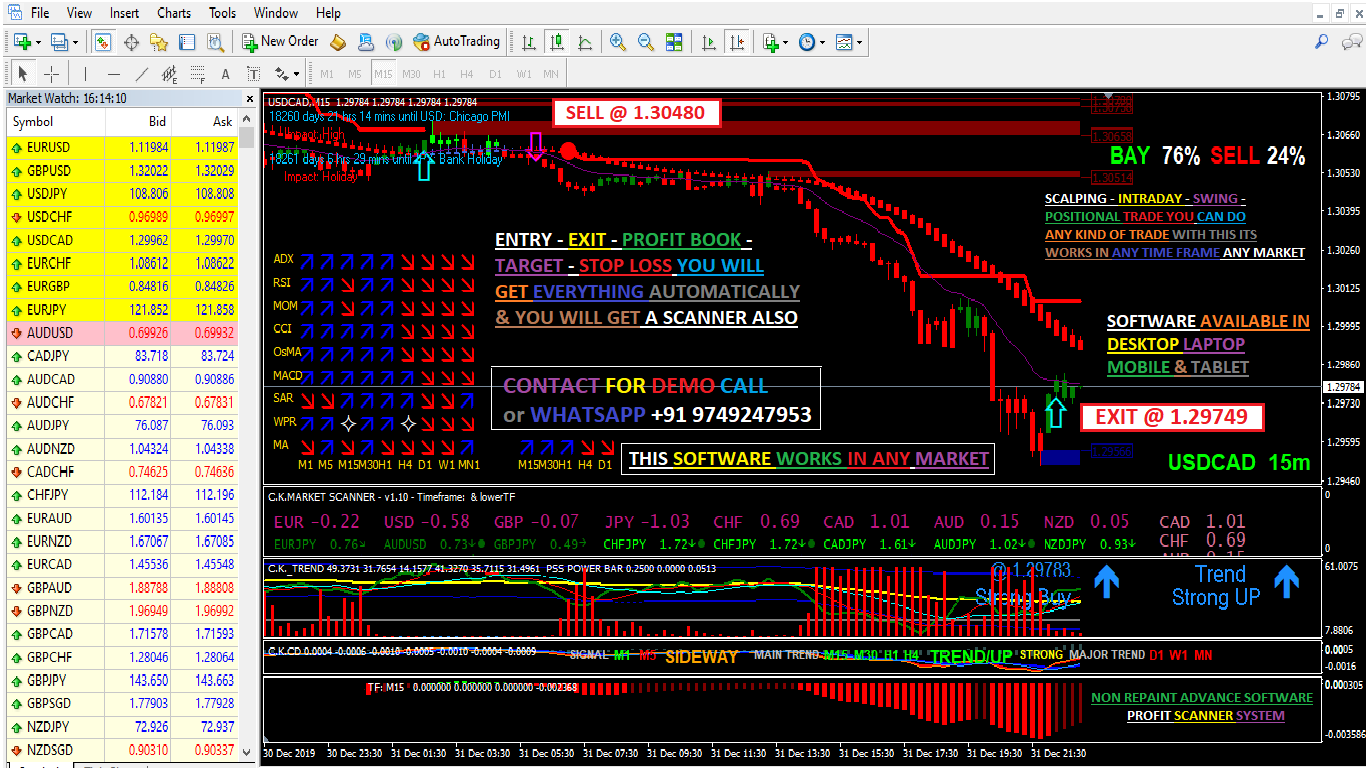Switch chart to Candlesticks type
1366x768 pixels.
tap(557, 42)
